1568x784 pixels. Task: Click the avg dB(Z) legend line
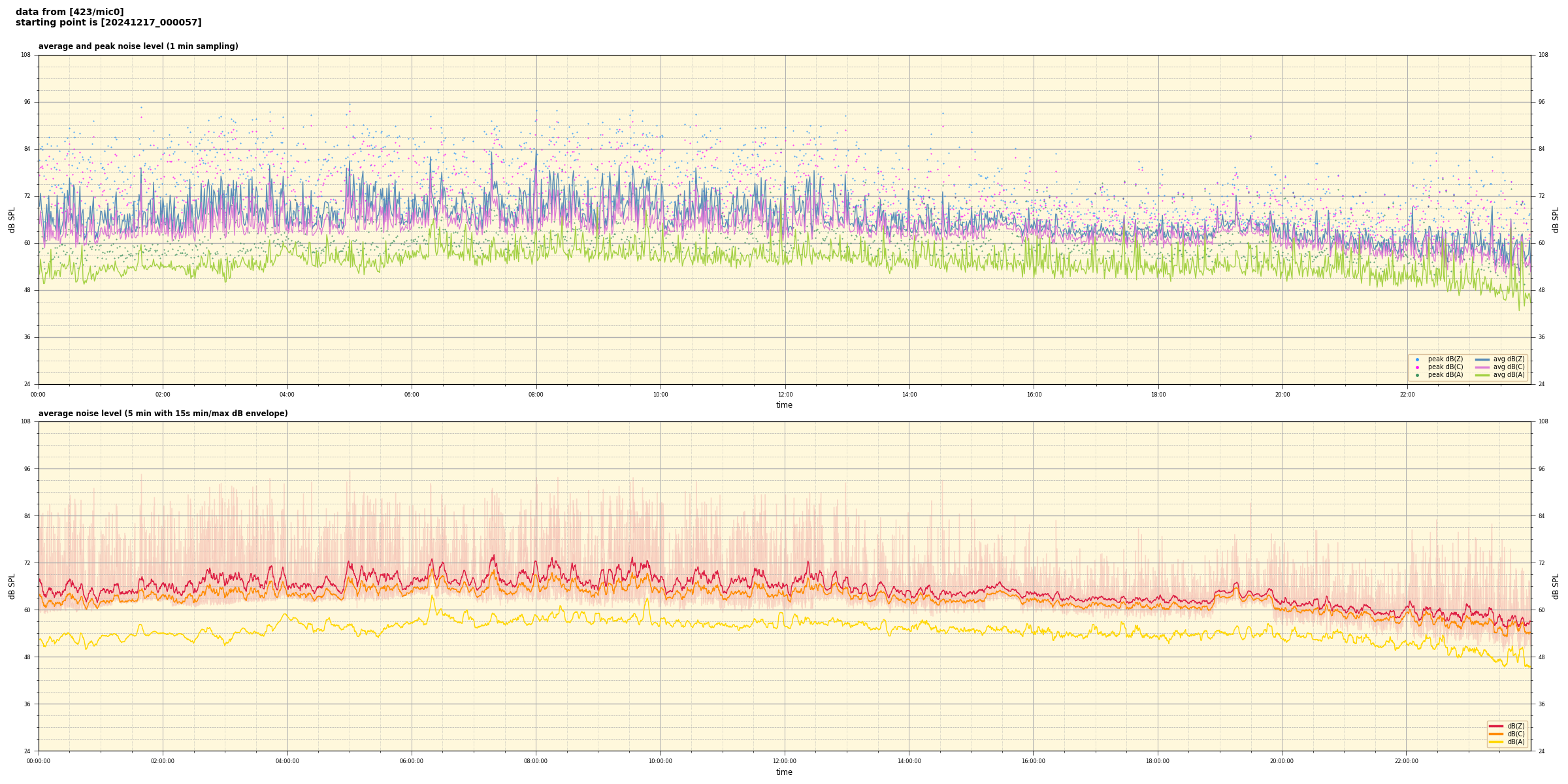(1482, 359)
